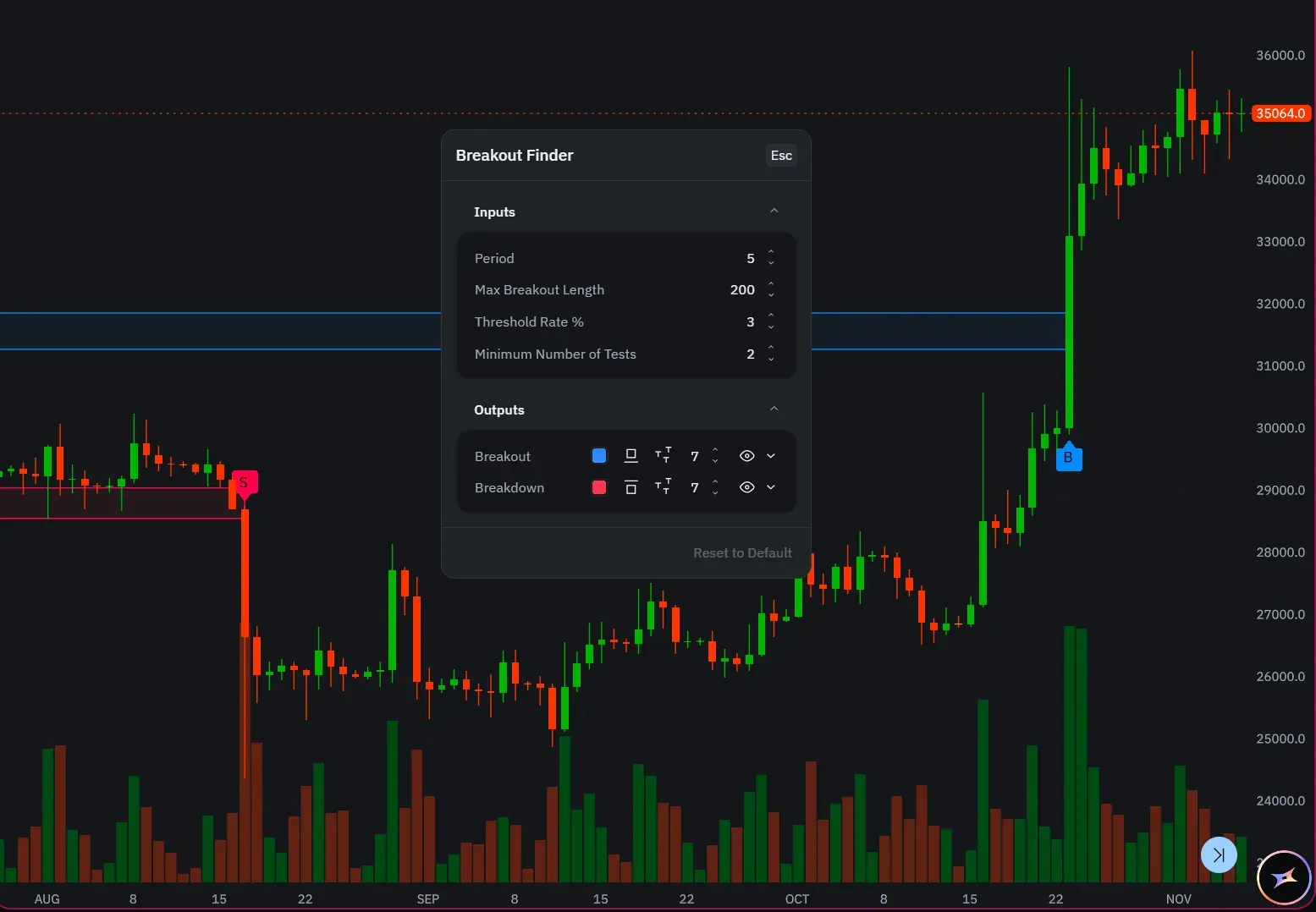Image resolution: width=1316 pixels, height=912 pixels.
Task: Expand the Breakout output options chevron
Action: (x=771, y=456)
